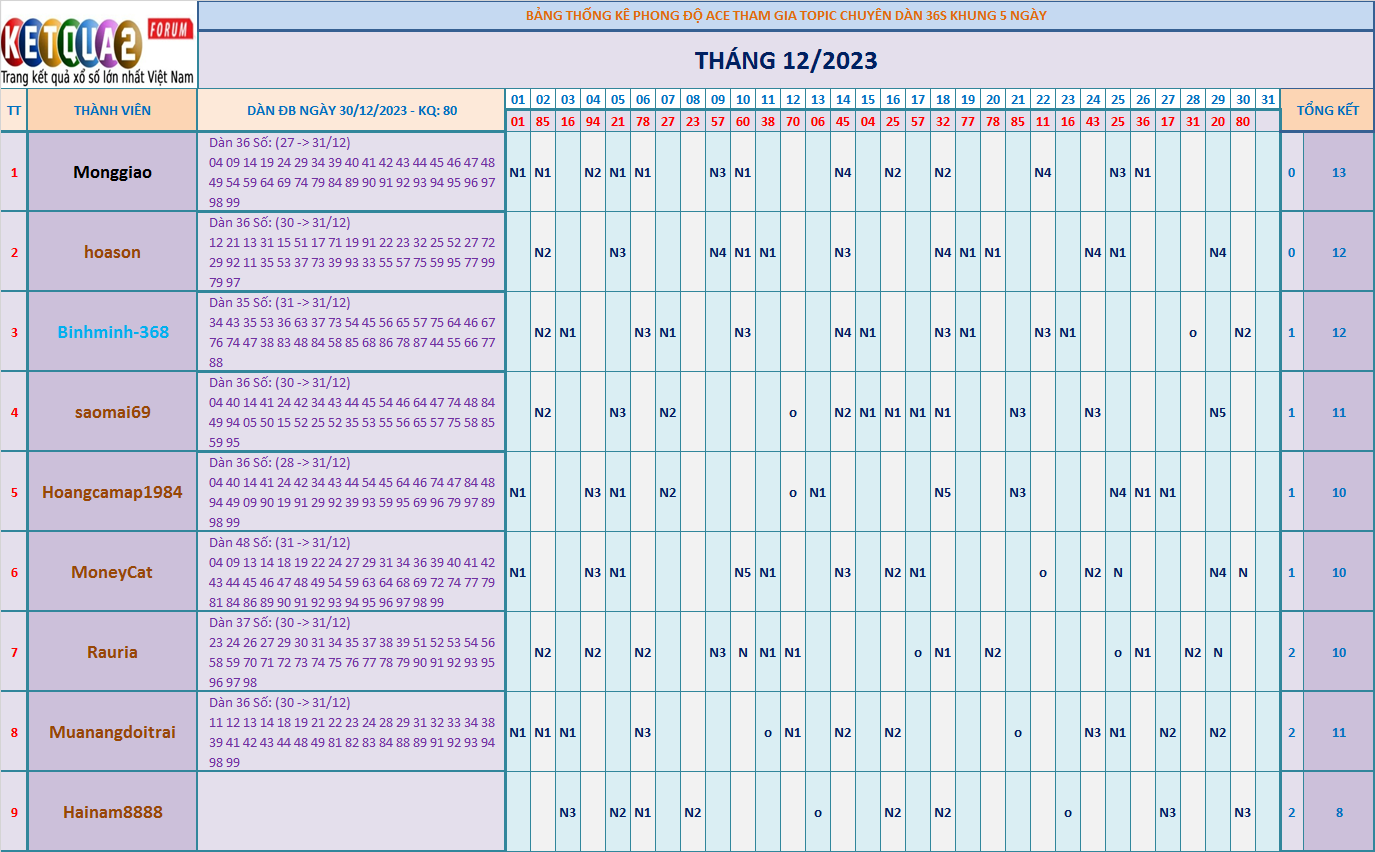Select member hoason in row 2
The image size is (1375, 852).
point(112,252)
